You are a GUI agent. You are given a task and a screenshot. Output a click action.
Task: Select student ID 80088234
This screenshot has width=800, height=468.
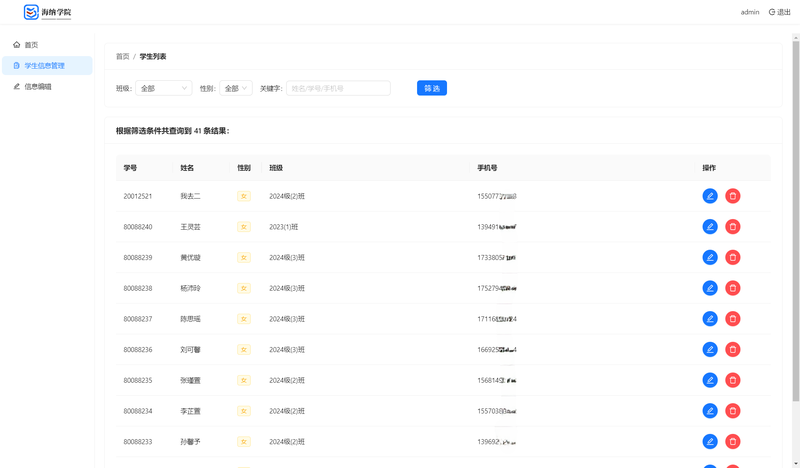(138, 411)
